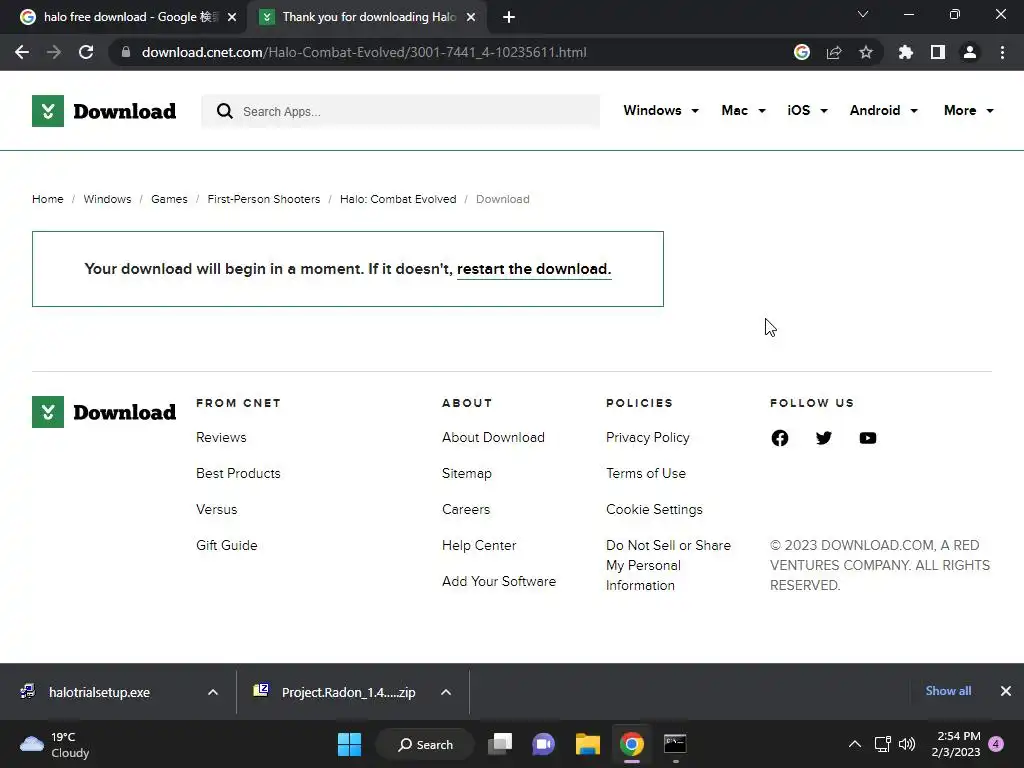Viewport: 1024px width, 768px height.
Task: Toggle the Chrome side panel icon
Action: coord(938,52)
